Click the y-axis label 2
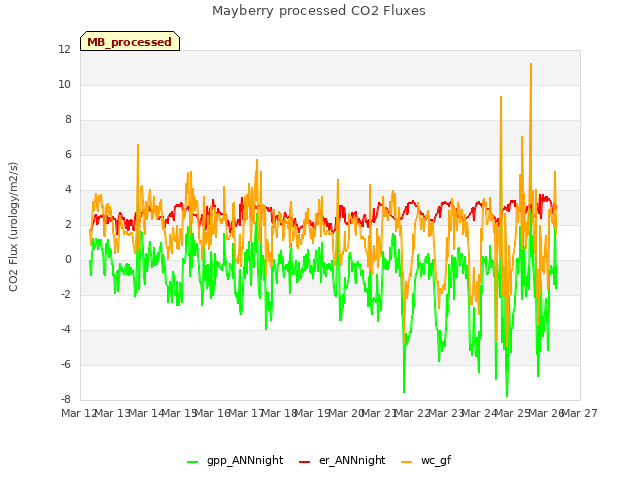640x480 pixels. (68, 224)
